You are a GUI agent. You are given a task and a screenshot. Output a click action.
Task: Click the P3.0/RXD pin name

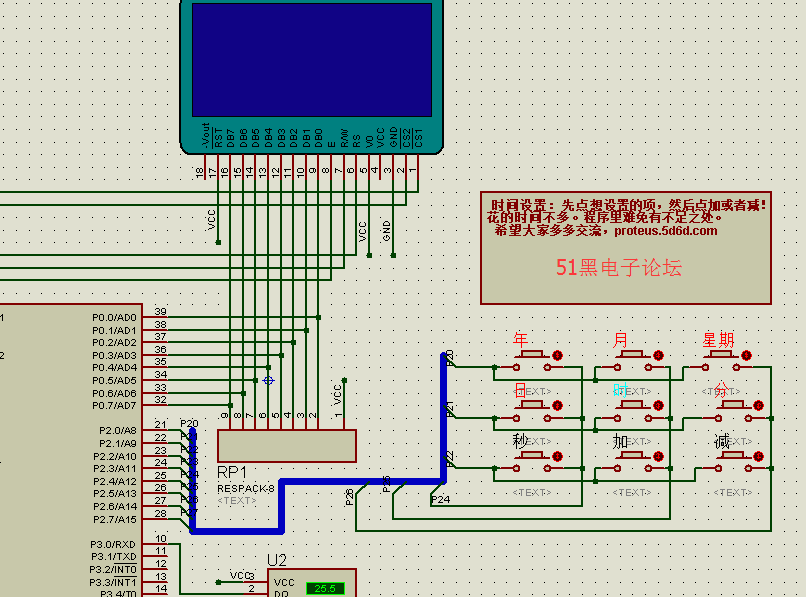coord(113,544)
